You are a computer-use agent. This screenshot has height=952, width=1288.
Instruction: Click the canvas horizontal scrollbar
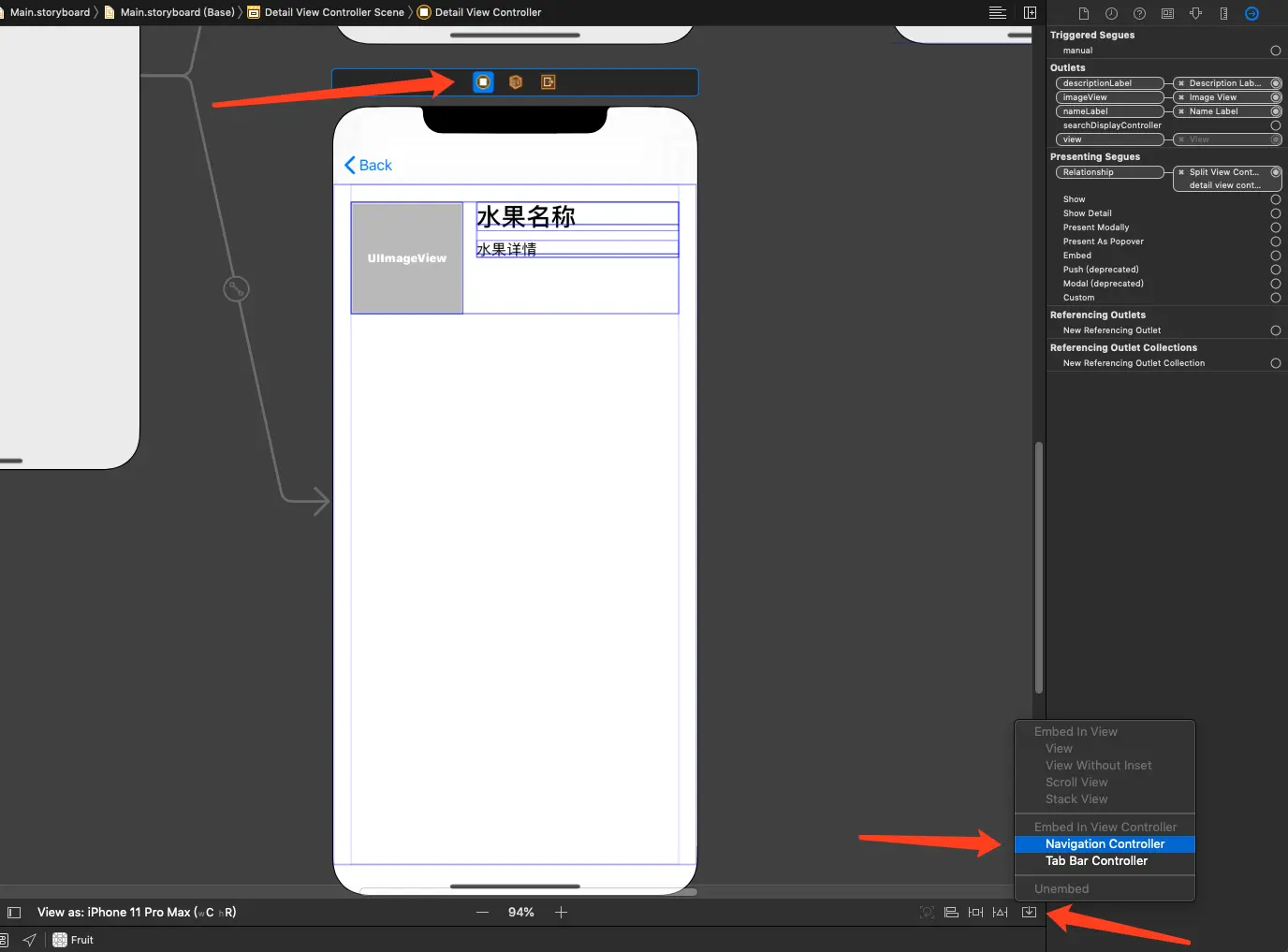529,891
